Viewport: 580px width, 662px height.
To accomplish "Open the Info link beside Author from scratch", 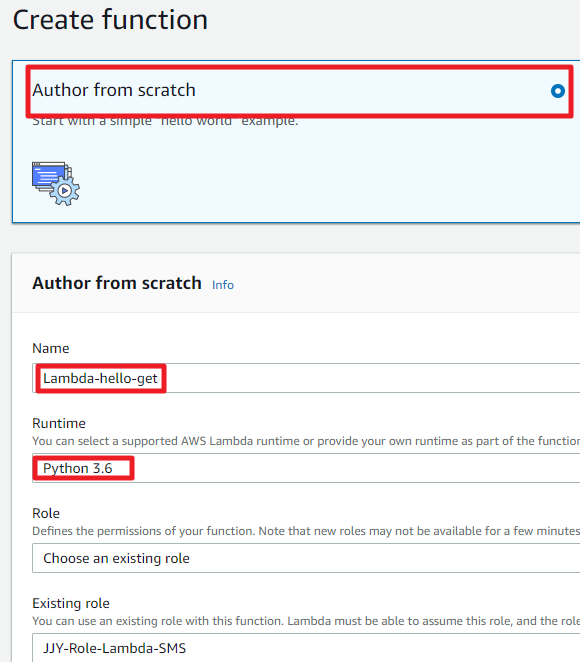I will pos(223,285).
